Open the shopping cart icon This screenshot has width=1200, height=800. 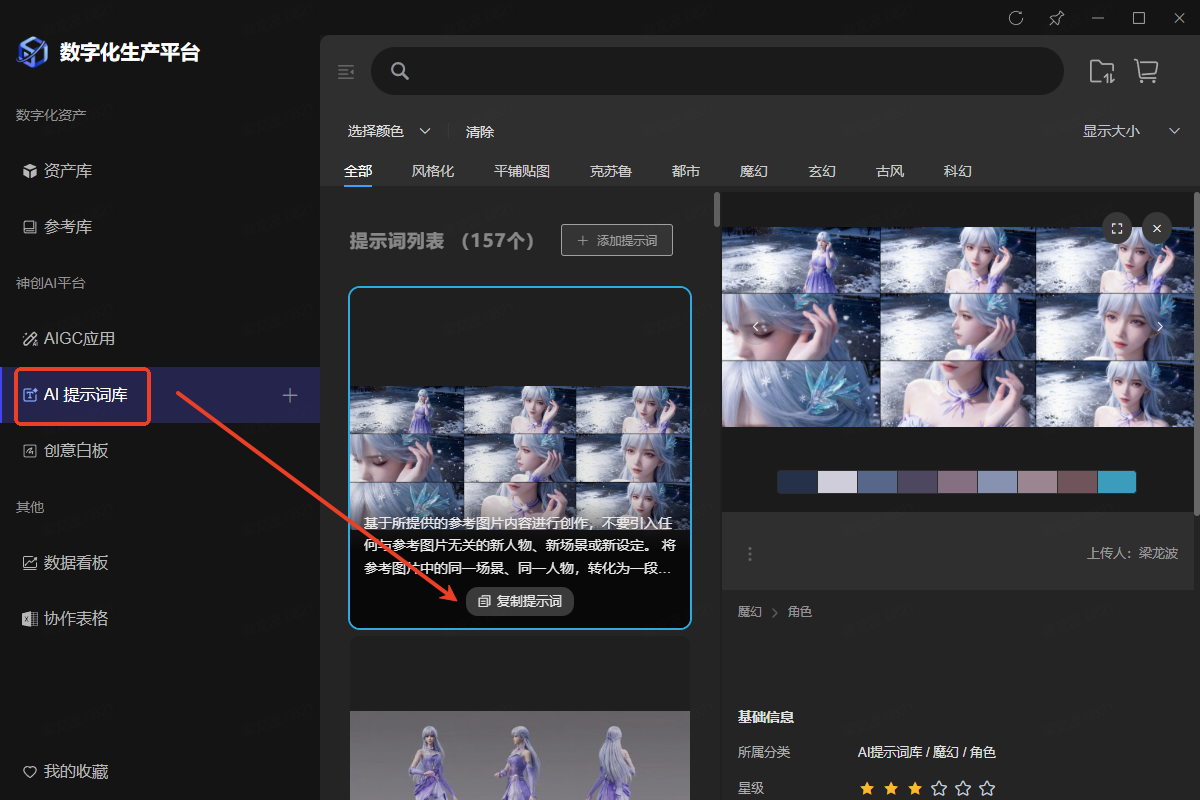[x=1146, y=71]
